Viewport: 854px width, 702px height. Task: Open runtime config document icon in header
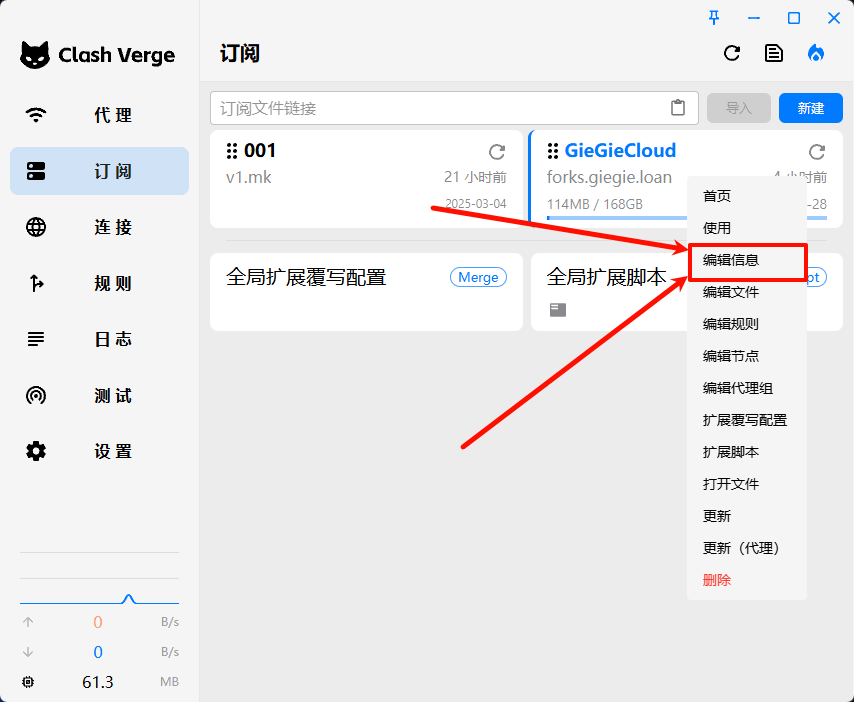coord(773,53)
